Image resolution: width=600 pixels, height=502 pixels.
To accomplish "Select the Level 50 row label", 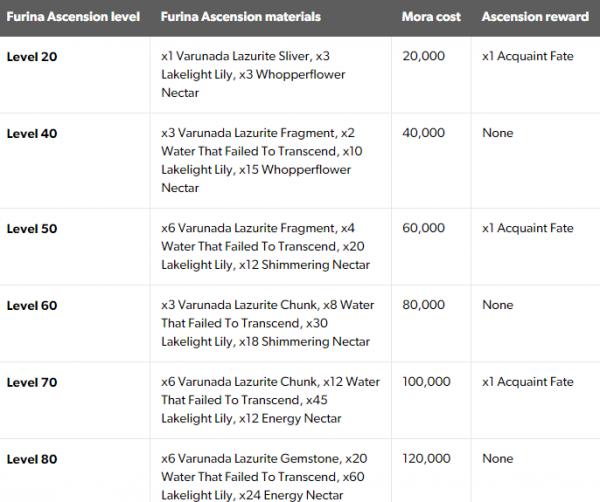I will pyautogui.click(x=32, y=228).
